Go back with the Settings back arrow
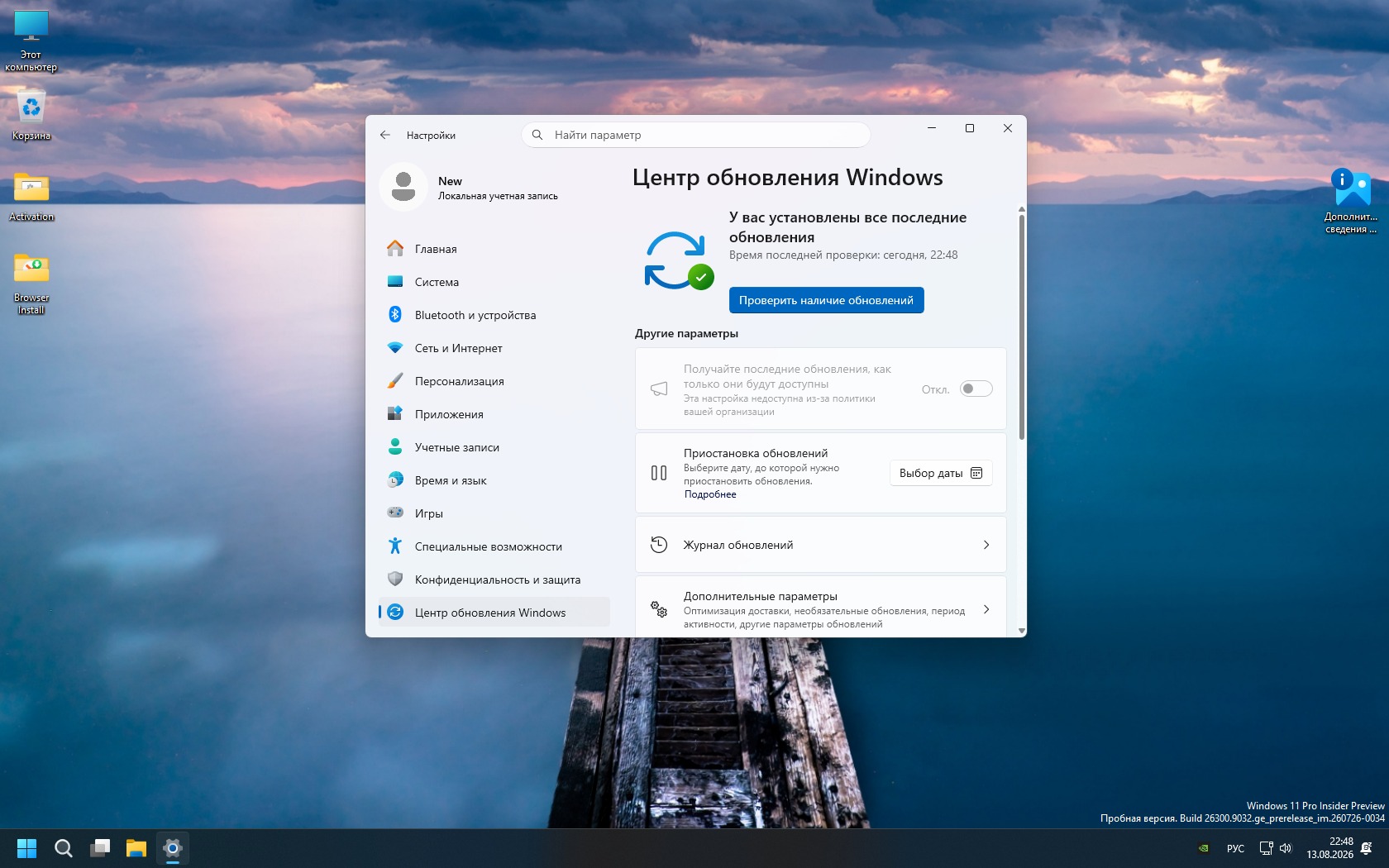1389x868 pixels. tap(385, 135)
